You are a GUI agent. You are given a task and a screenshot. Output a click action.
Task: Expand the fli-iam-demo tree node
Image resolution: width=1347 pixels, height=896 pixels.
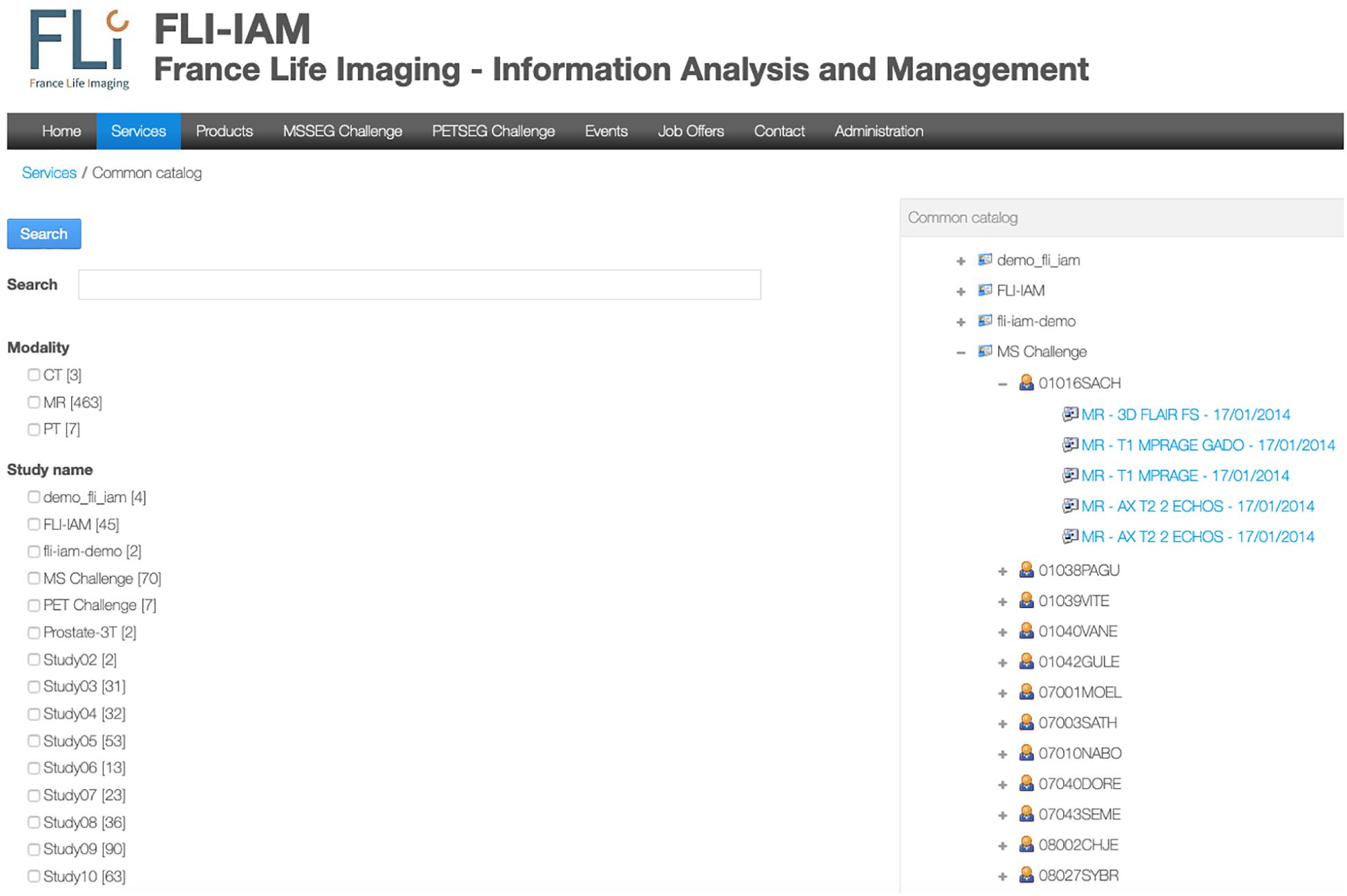(x=961, y=322)
